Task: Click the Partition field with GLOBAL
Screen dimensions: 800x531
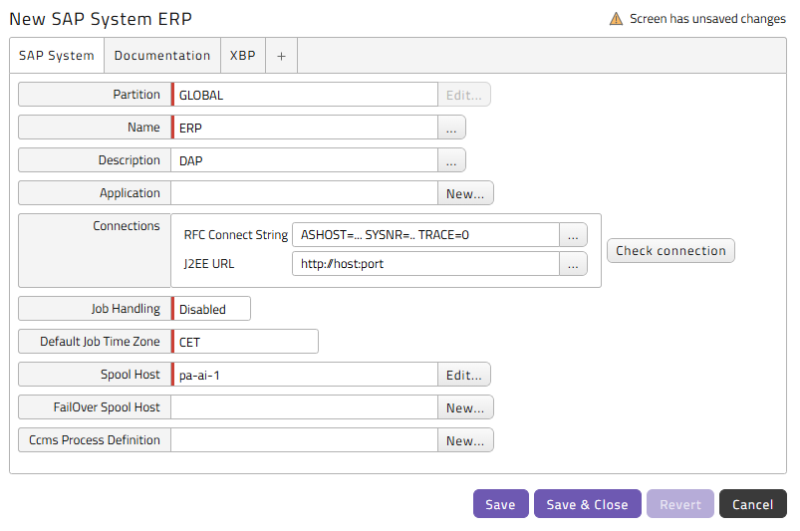Action: [x=305, y=95]
